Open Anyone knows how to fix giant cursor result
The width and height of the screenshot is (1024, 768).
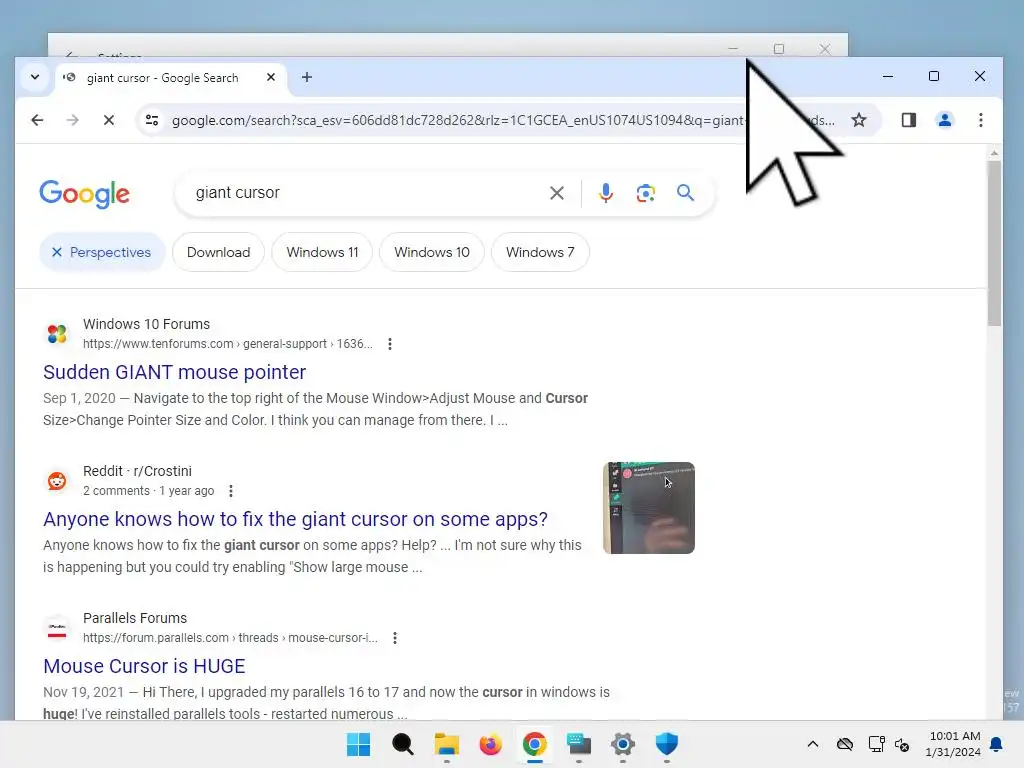coord(295,519)
